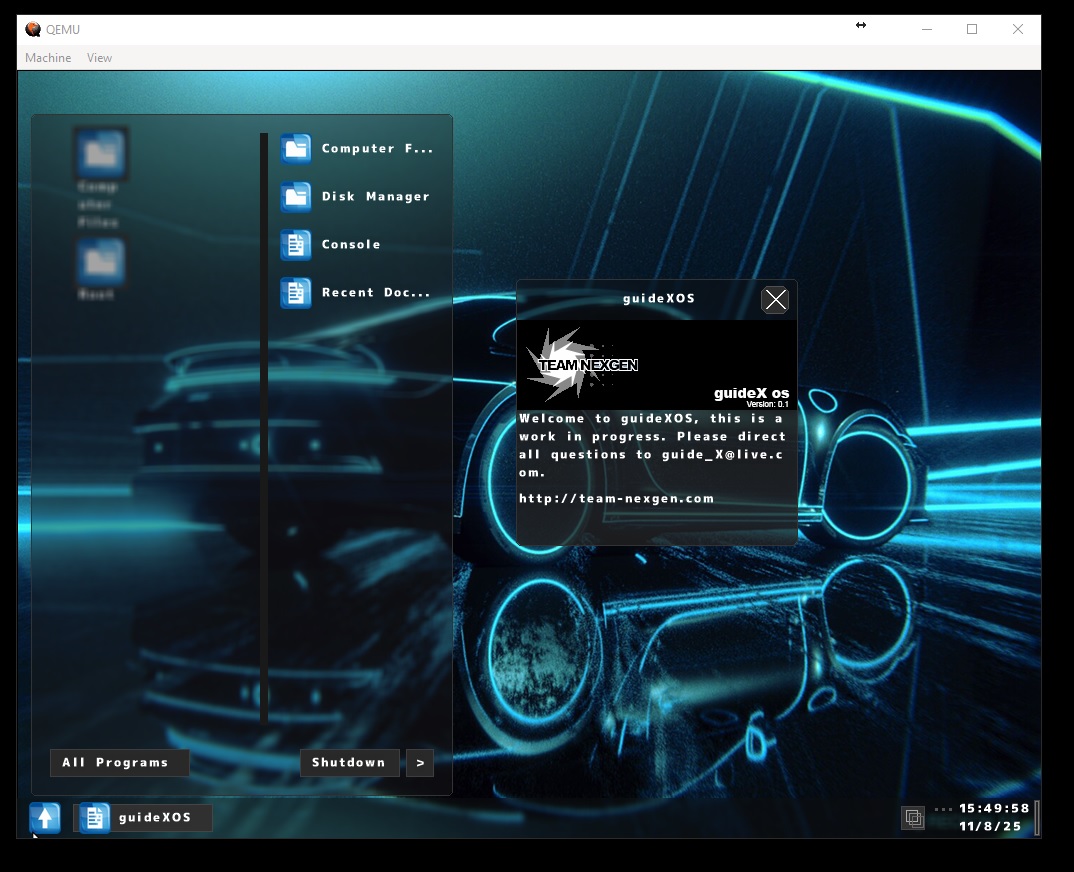The height and width of the screenshot is (872, 1074).
Task: Open the View menu in QEMU
Action: [x=99, y=57]
